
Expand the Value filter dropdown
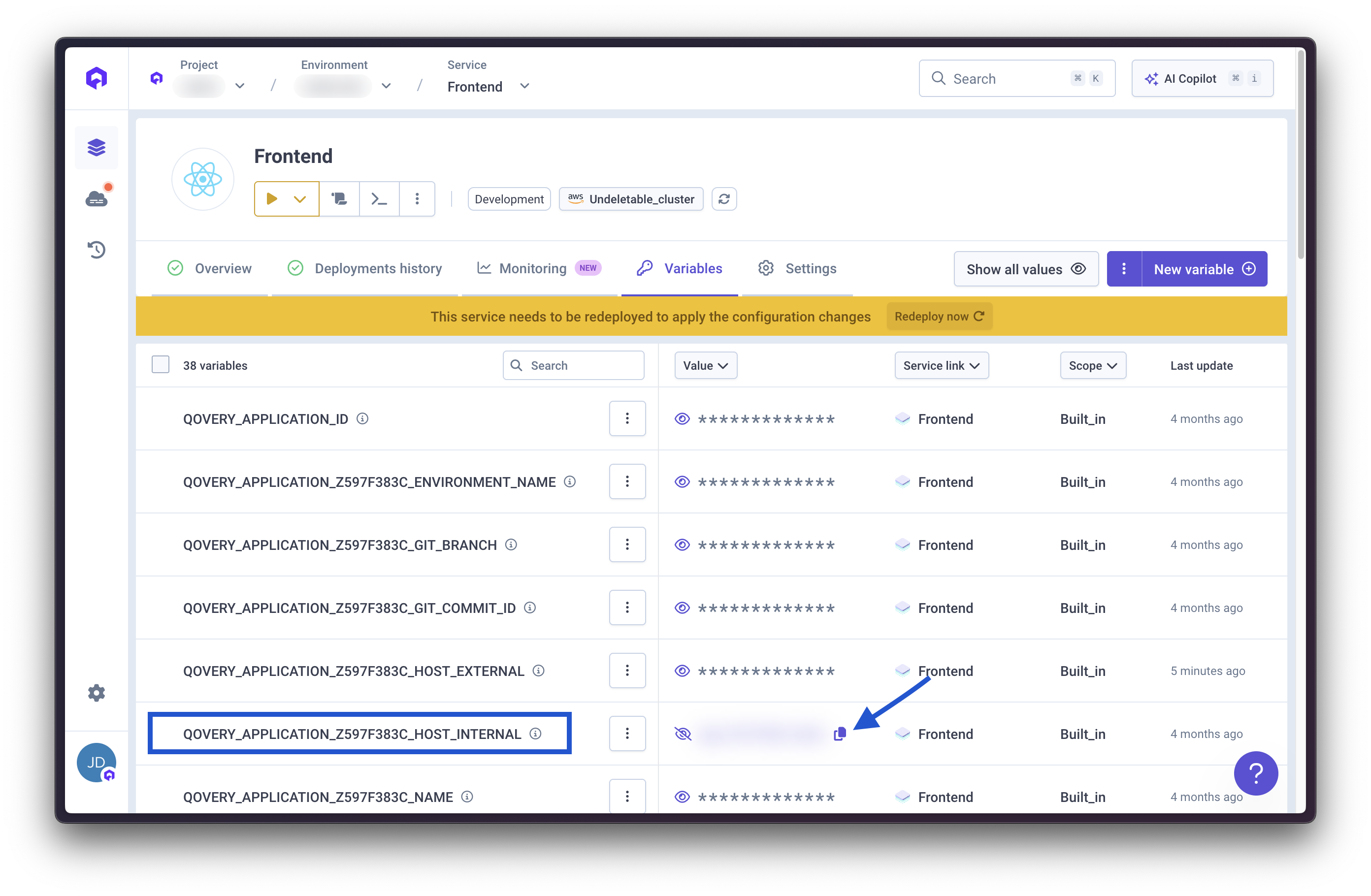coord(705,366)
